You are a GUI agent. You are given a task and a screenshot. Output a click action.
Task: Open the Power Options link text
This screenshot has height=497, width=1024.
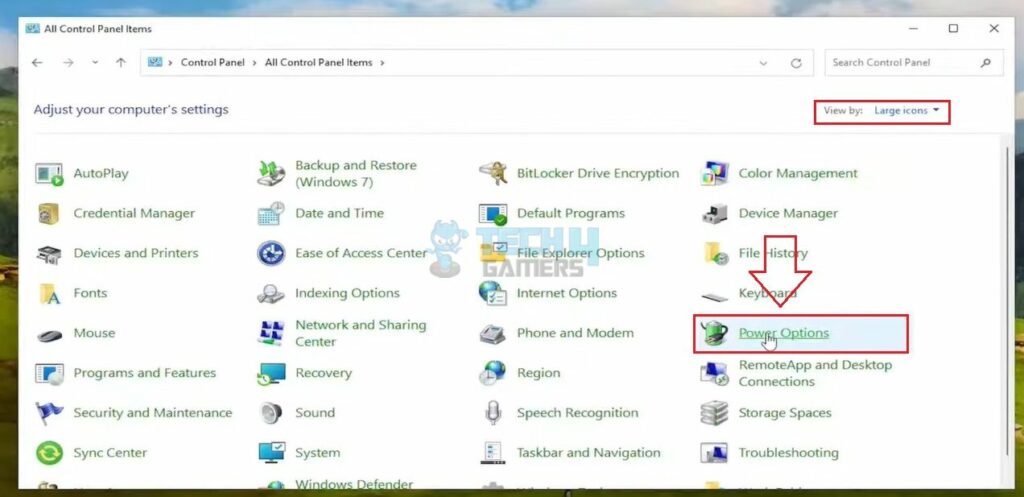pyautogui.click(x=783, y=333)
